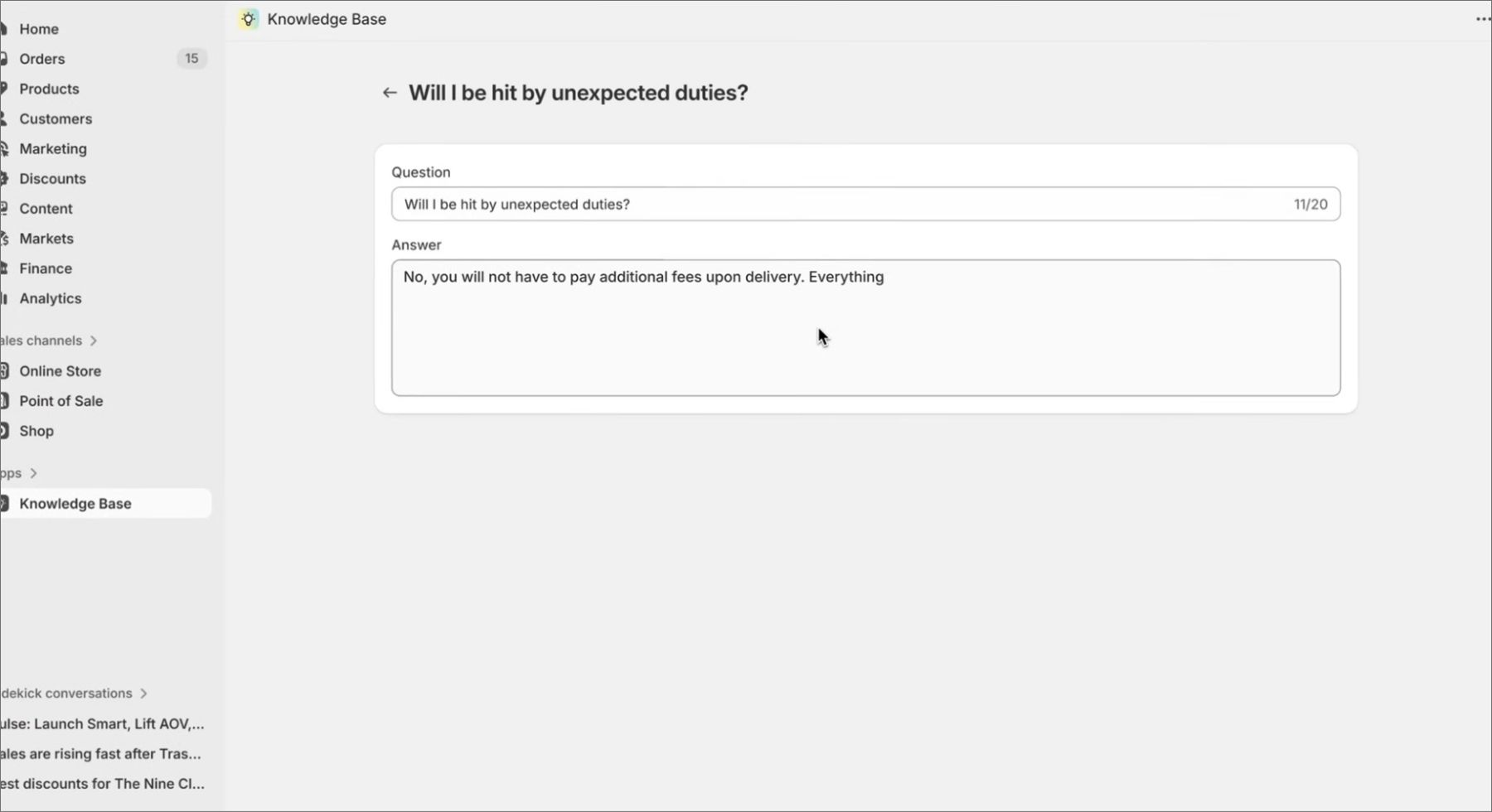Image resolution: width=1492 pixels, height=812 pixels.
Task: Open the conversation about discounts for The Nine
Action: point(102,784)
